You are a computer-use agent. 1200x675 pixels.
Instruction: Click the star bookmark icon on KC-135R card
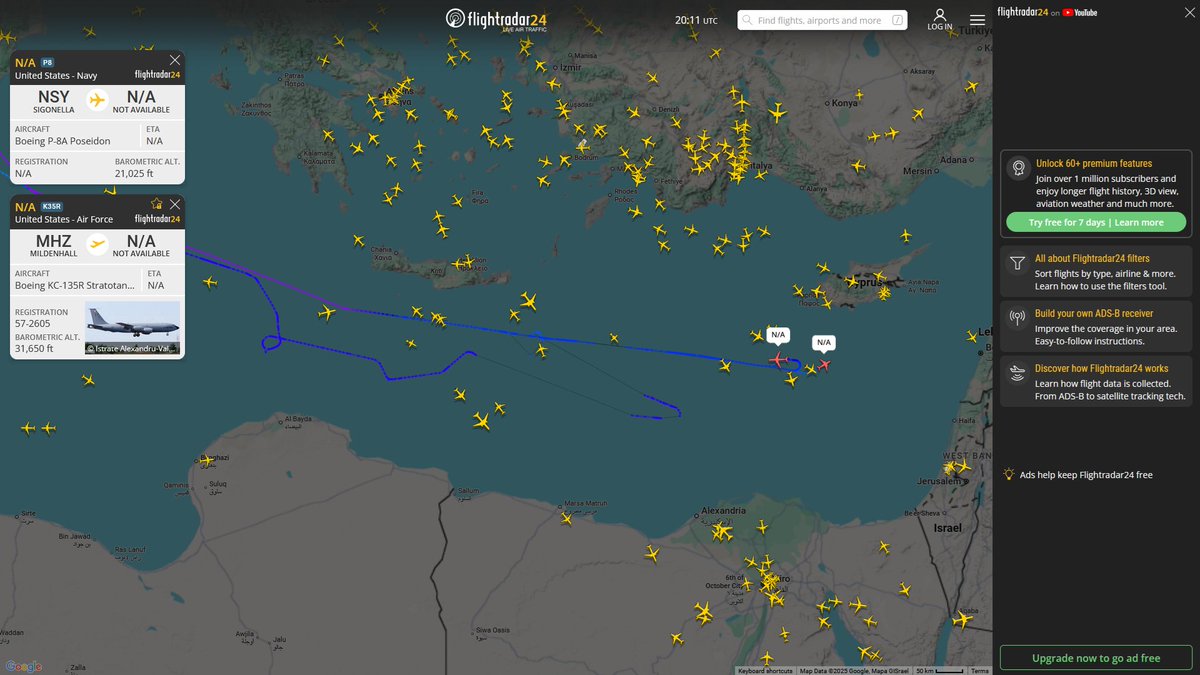(x=156, y=204)
